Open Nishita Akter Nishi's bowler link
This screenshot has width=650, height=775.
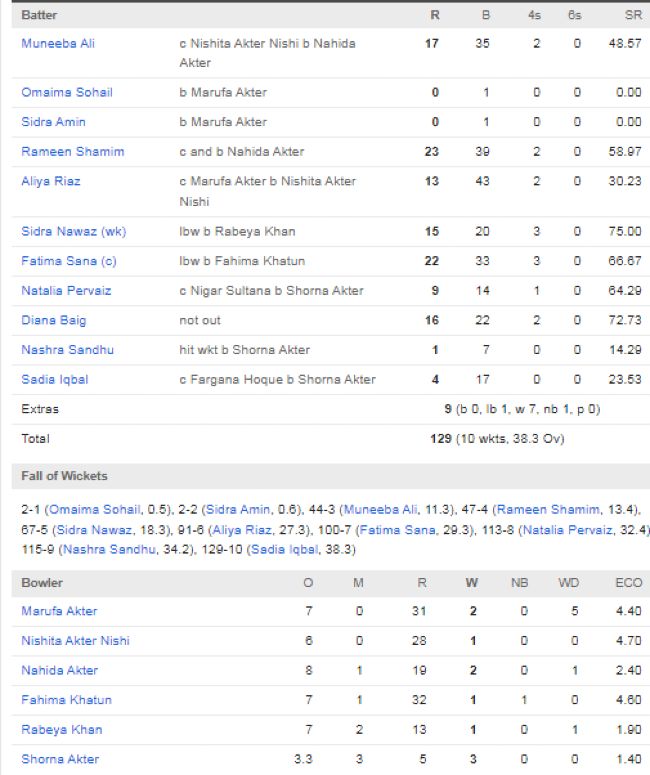[75, 641]
